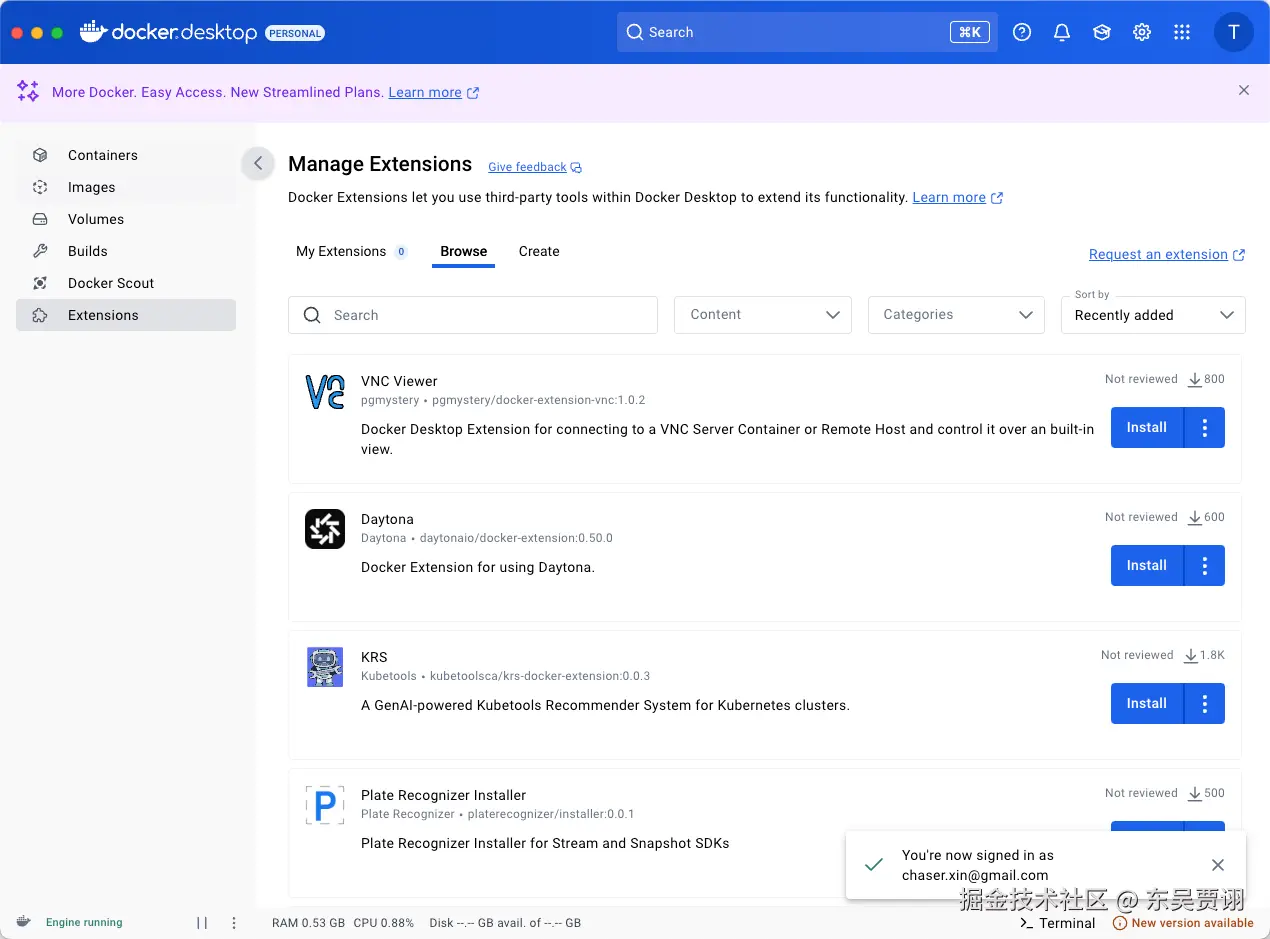
Task: Open engine options three-dot menu in status bar
Action: [x=234, y=923]
